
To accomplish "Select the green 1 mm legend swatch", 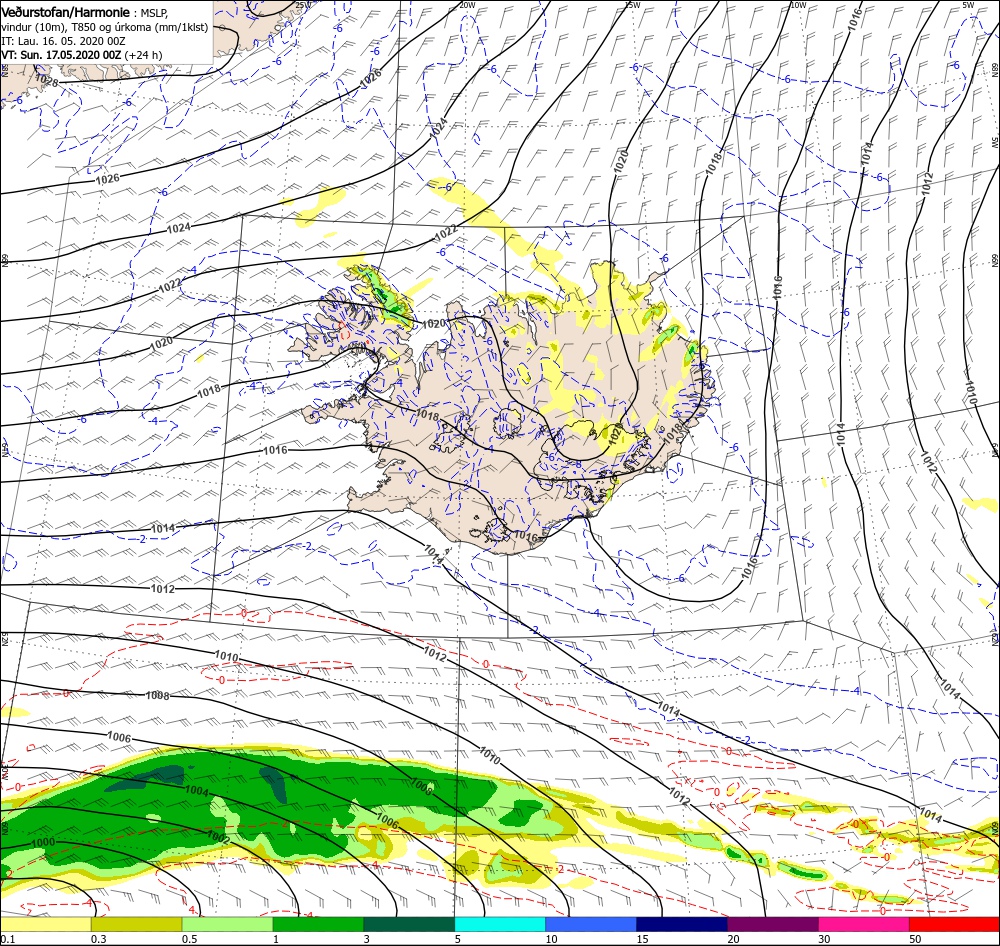I will click(318, 924).
